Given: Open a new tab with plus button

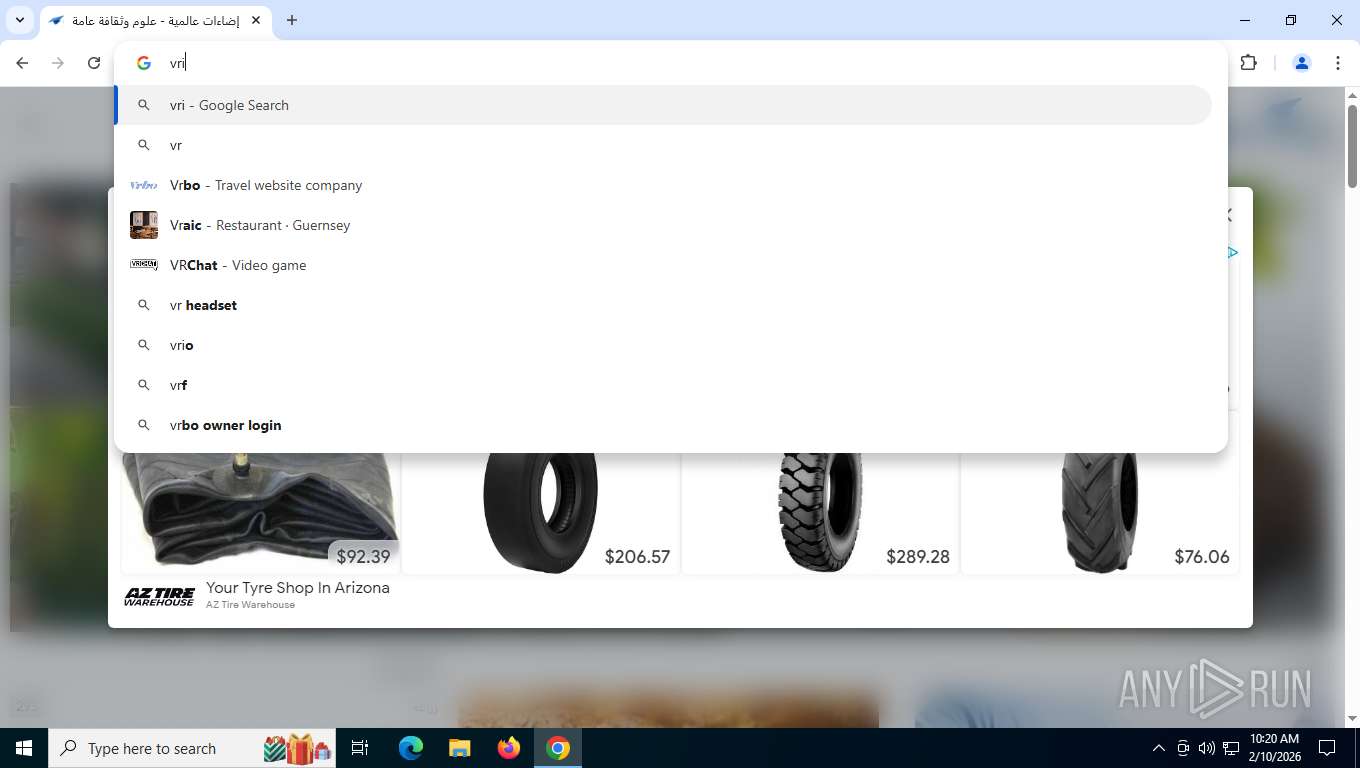Looking at the screenshot, I should (x=292, y=20).
